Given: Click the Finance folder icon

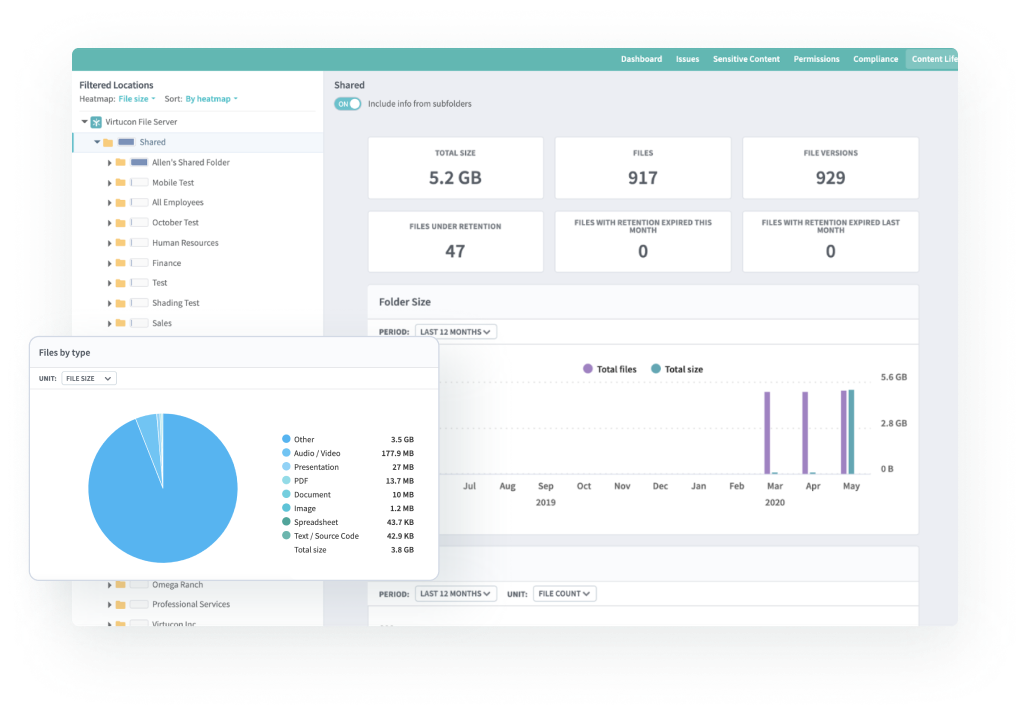Looking at the screenshot, I should point(120,263).
